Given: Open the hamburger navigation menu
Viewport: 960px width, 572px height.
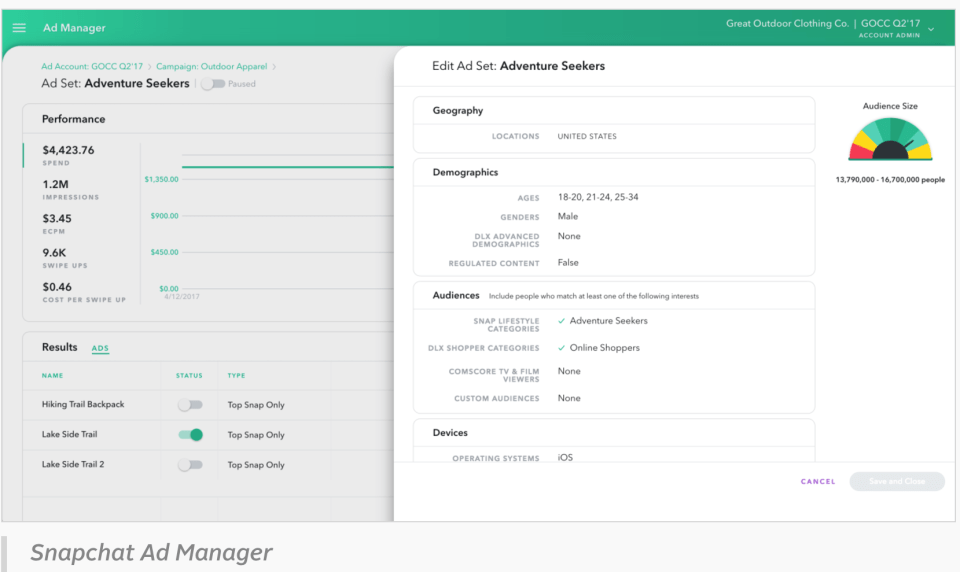Looking at the screenshot, I should [x=19, y=28].
